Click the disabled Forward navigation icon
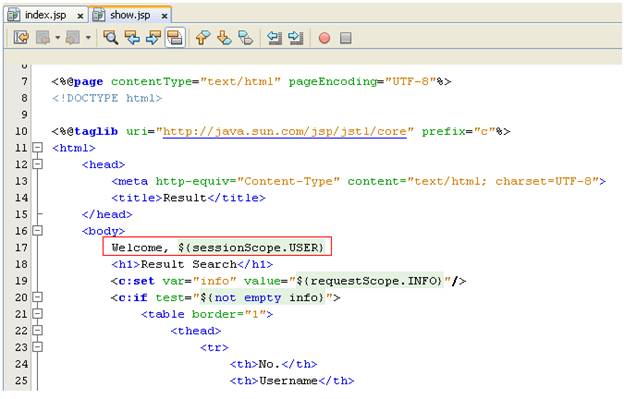 72,38
